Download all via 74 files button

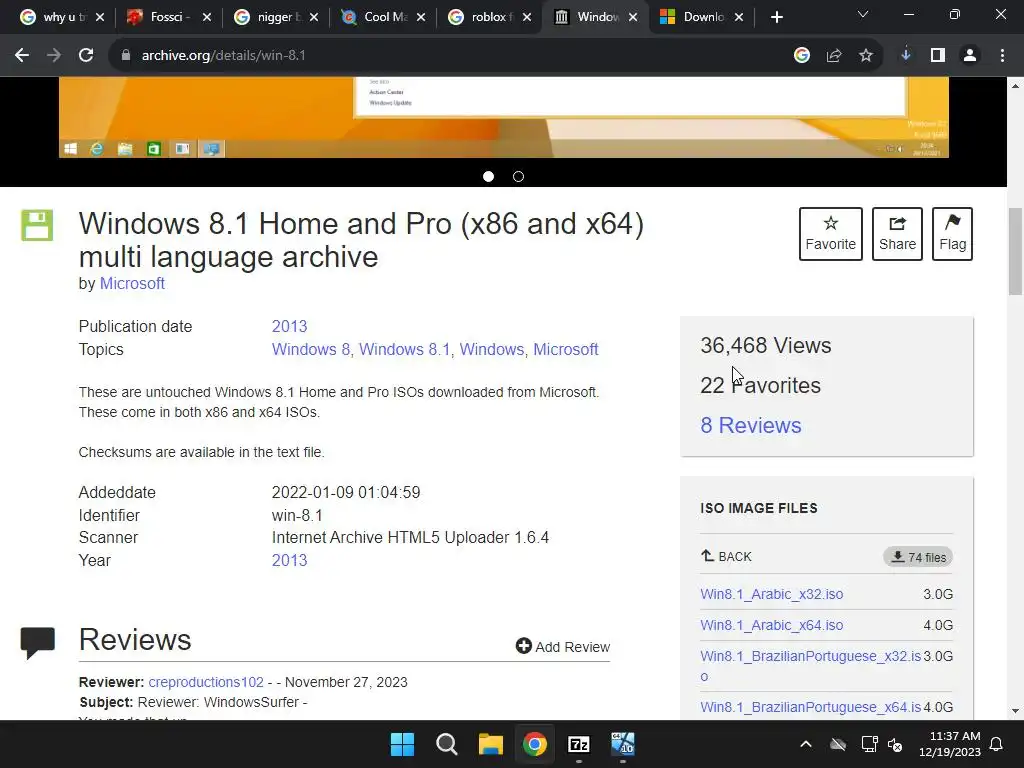918,557
